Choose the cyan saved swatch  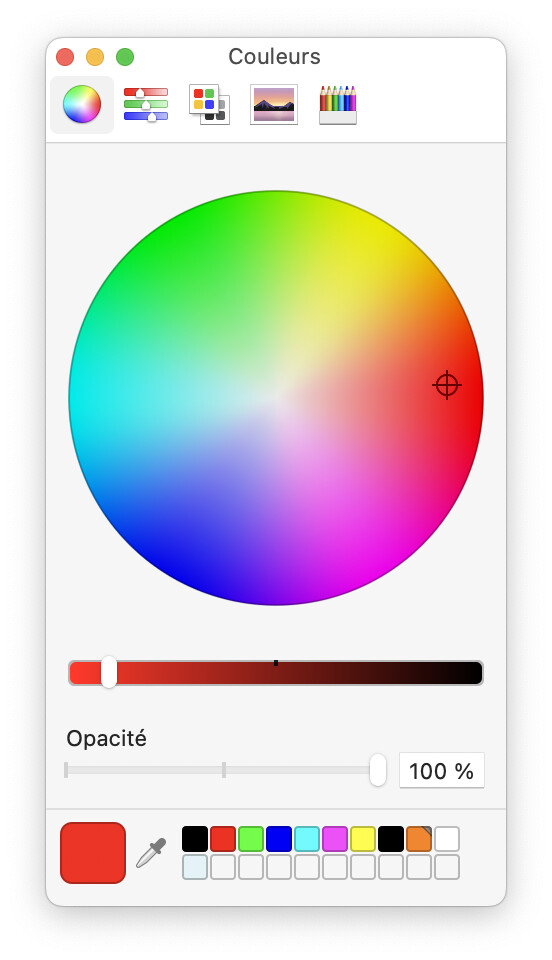pyautogui.click(x=307, y=839)
